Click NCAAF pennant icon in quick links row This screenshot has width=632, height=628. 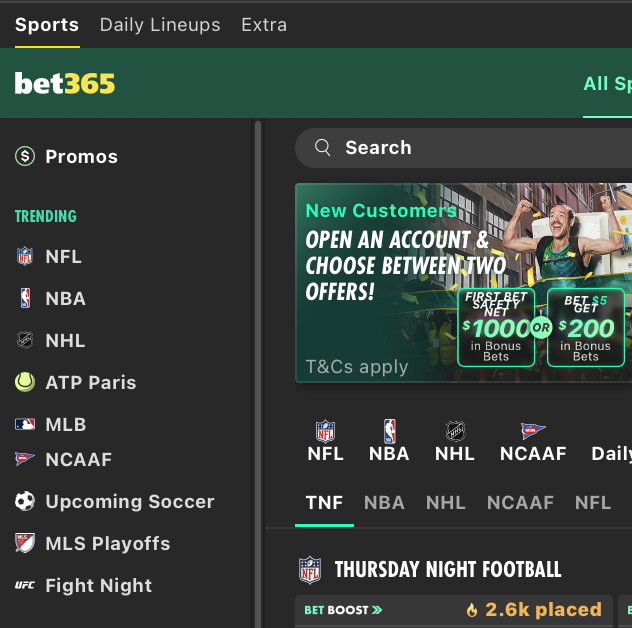click(x=533, y=431)
